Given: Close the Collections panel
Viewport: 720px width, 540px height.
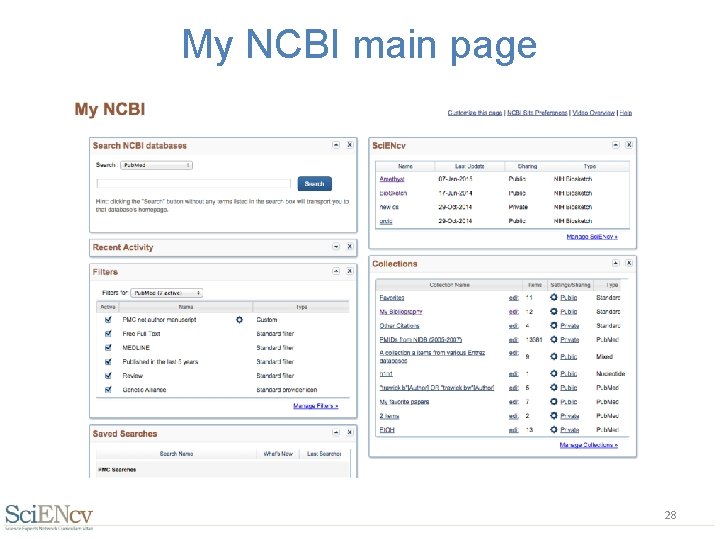Looking at the screenshot, I should [x=629, y=263].
